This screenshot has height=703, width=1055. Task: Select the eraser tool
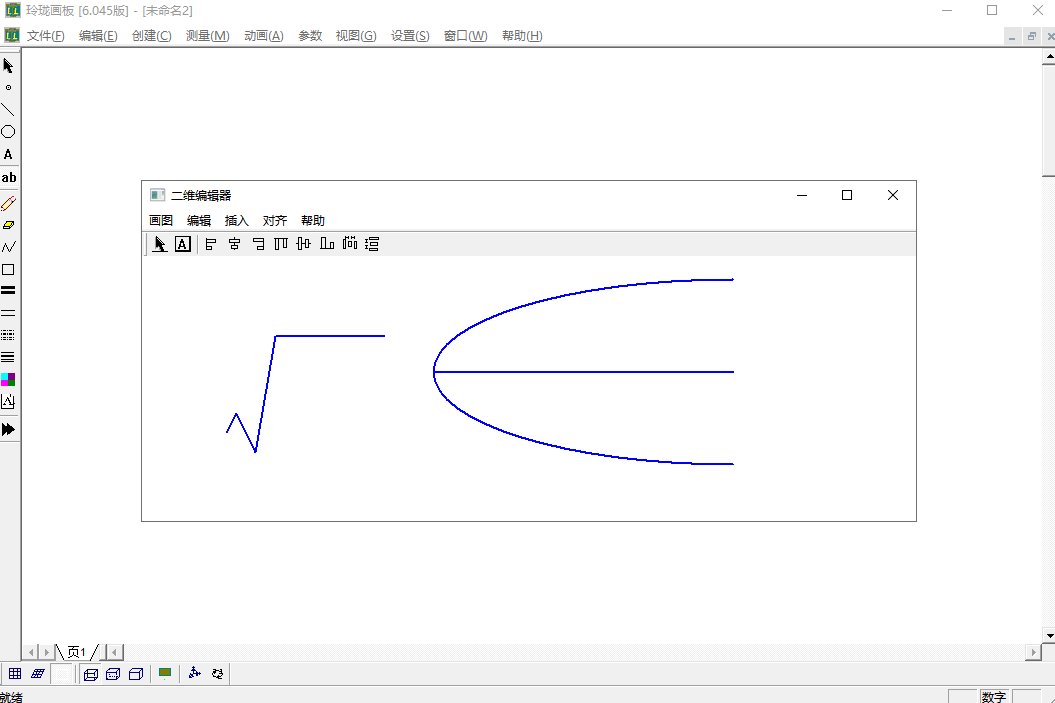coord(8,225)
